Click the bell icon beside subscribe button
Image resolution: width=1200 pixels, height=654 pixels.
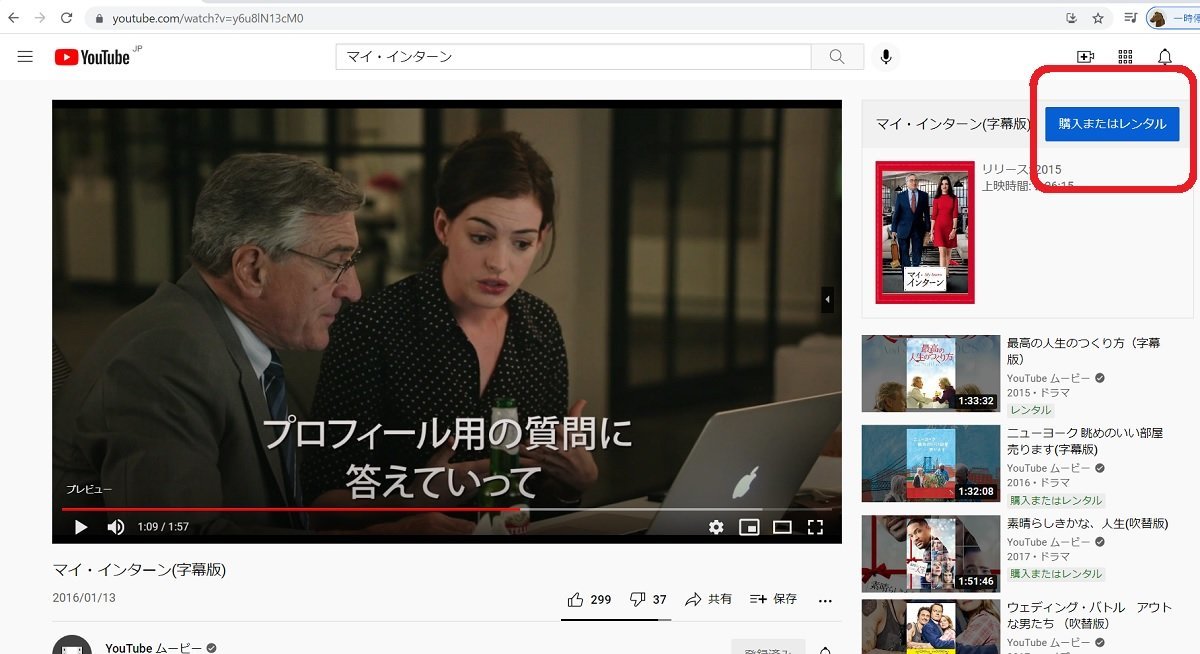click(x=825, y=649)
